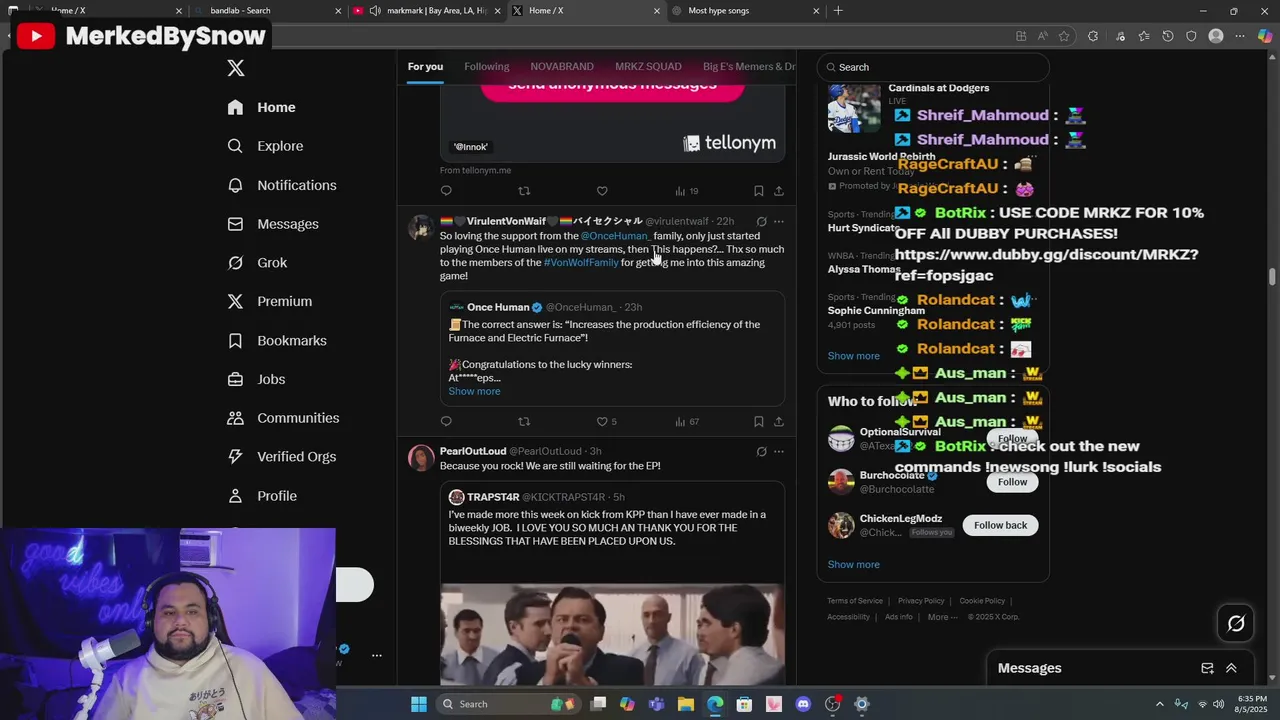The image size is (1280, 720).
Task: Open Privacy Policy link
Action: (x=921, y=601)
